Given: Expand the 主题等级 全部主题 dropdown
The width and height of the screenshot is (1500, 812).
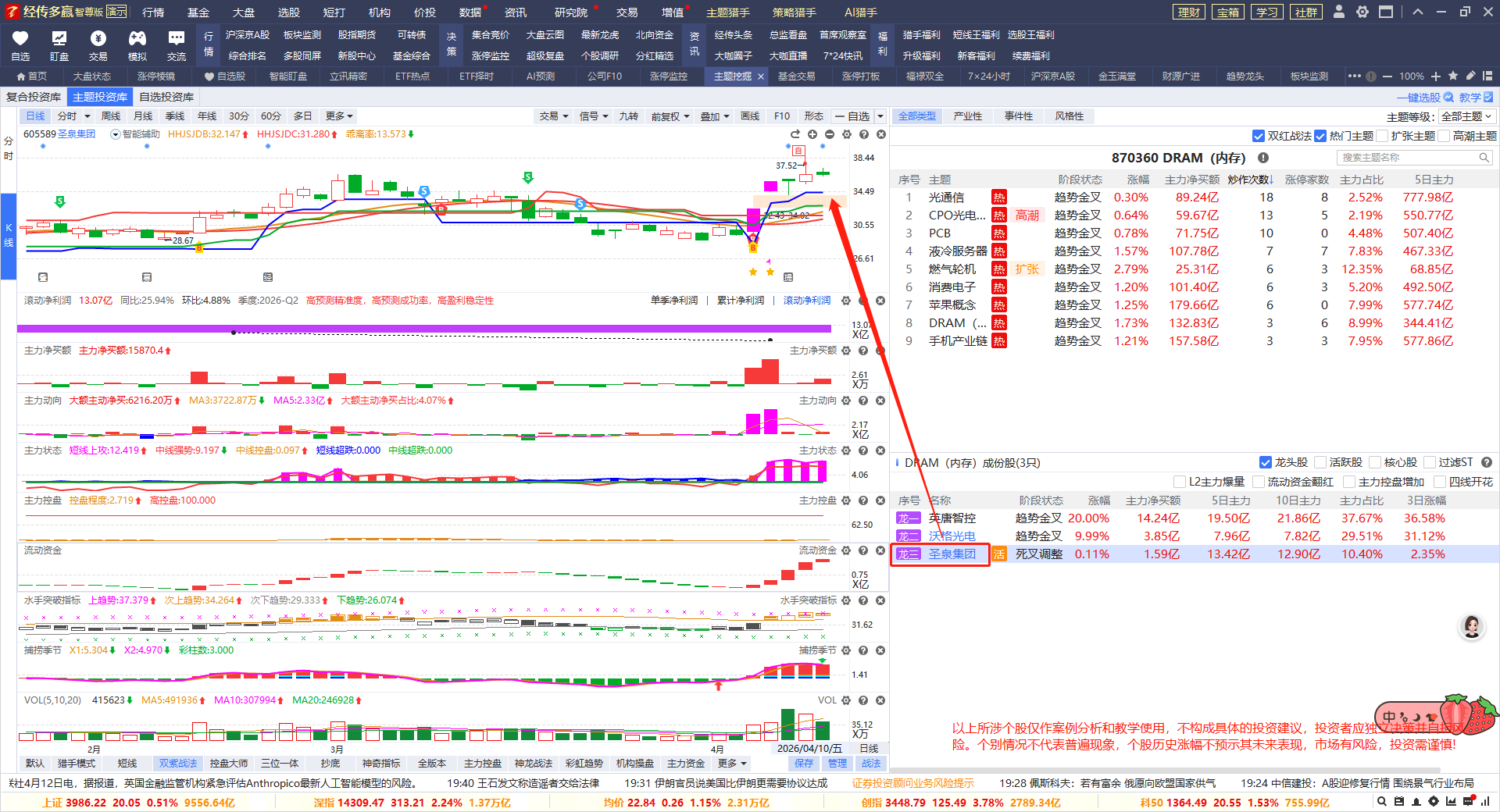Looking at the screenshot, I should (1466, 116).
